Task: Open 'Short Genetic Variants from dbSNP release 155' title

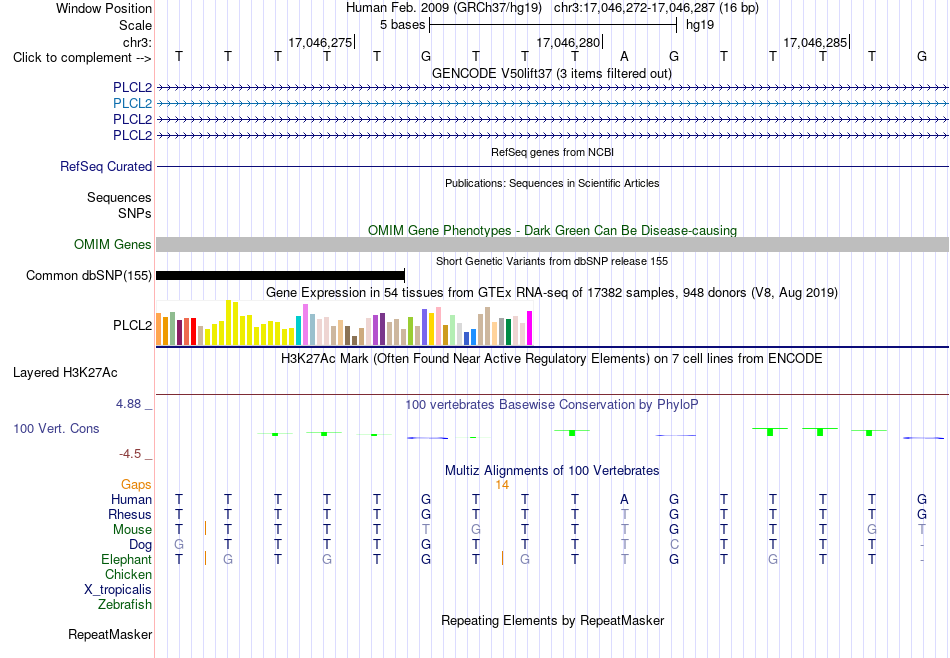Action: point(552,261)
